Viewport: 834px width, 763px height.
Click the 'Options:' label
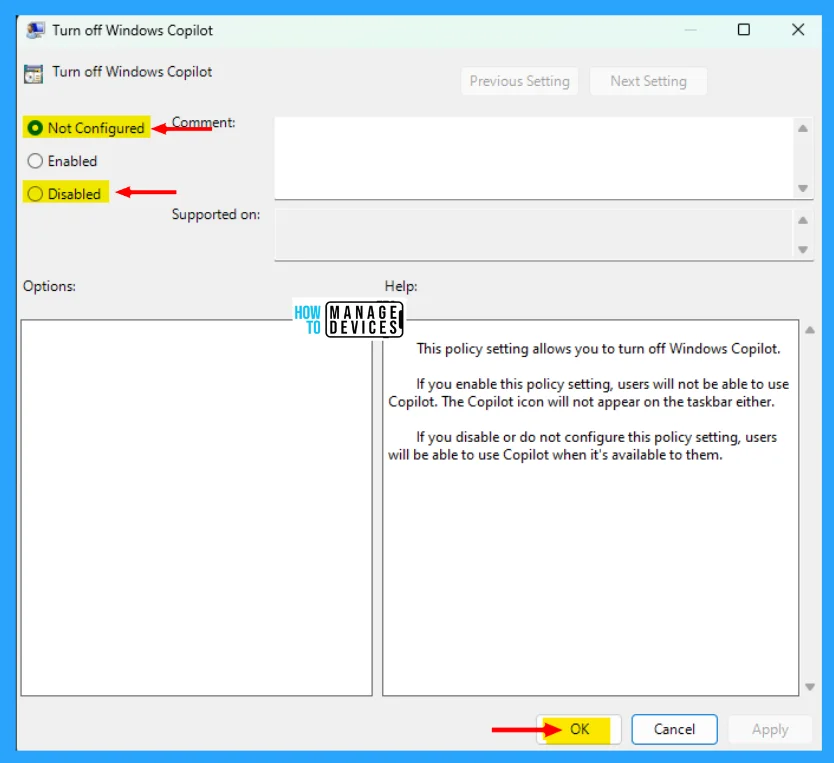point(49,286)
